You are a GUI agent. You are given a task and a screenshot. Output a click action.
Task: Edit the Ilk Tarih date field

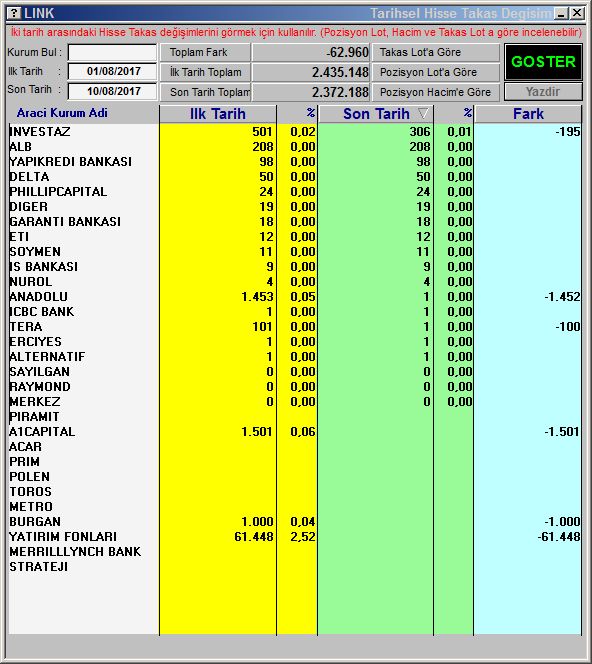tap(112, 71)
